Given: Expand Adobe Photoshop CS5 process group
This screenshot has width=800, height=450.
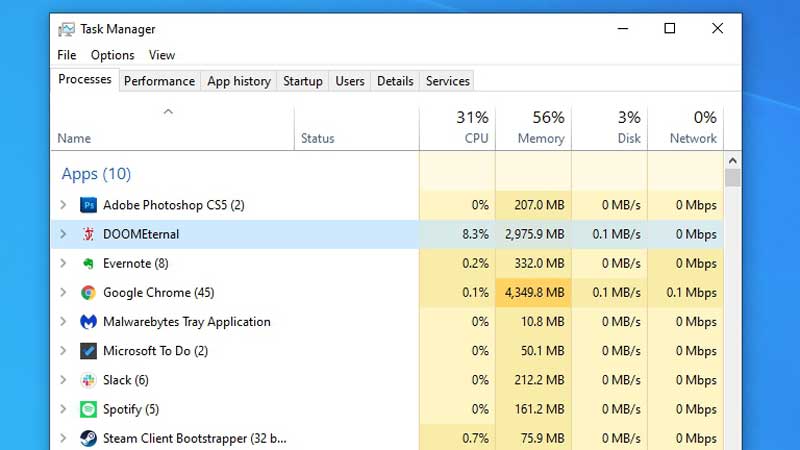Looking at the screenshot, I should click(63, 205).
